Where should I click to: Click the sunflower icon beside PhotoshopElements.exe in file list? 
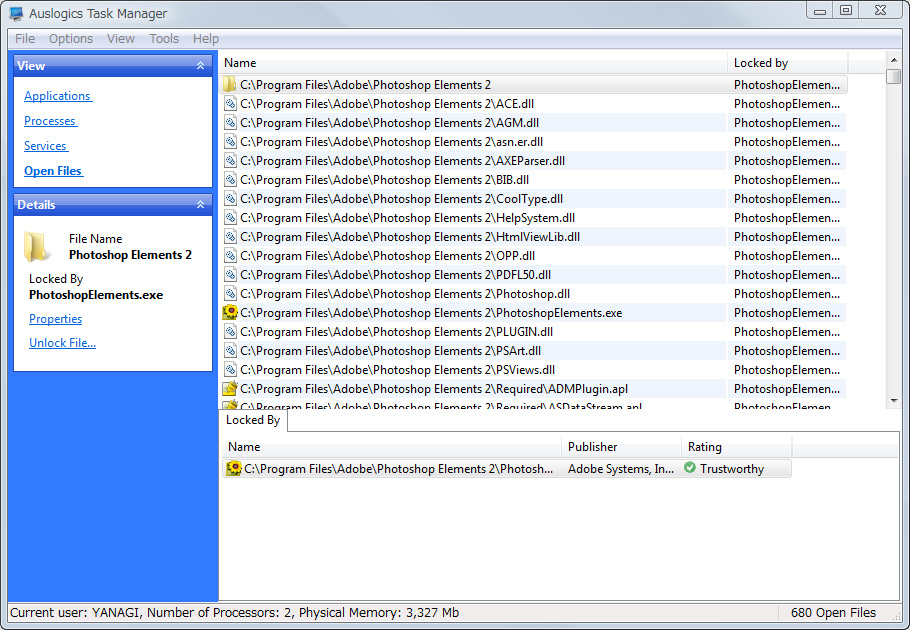tap(230, 313)
